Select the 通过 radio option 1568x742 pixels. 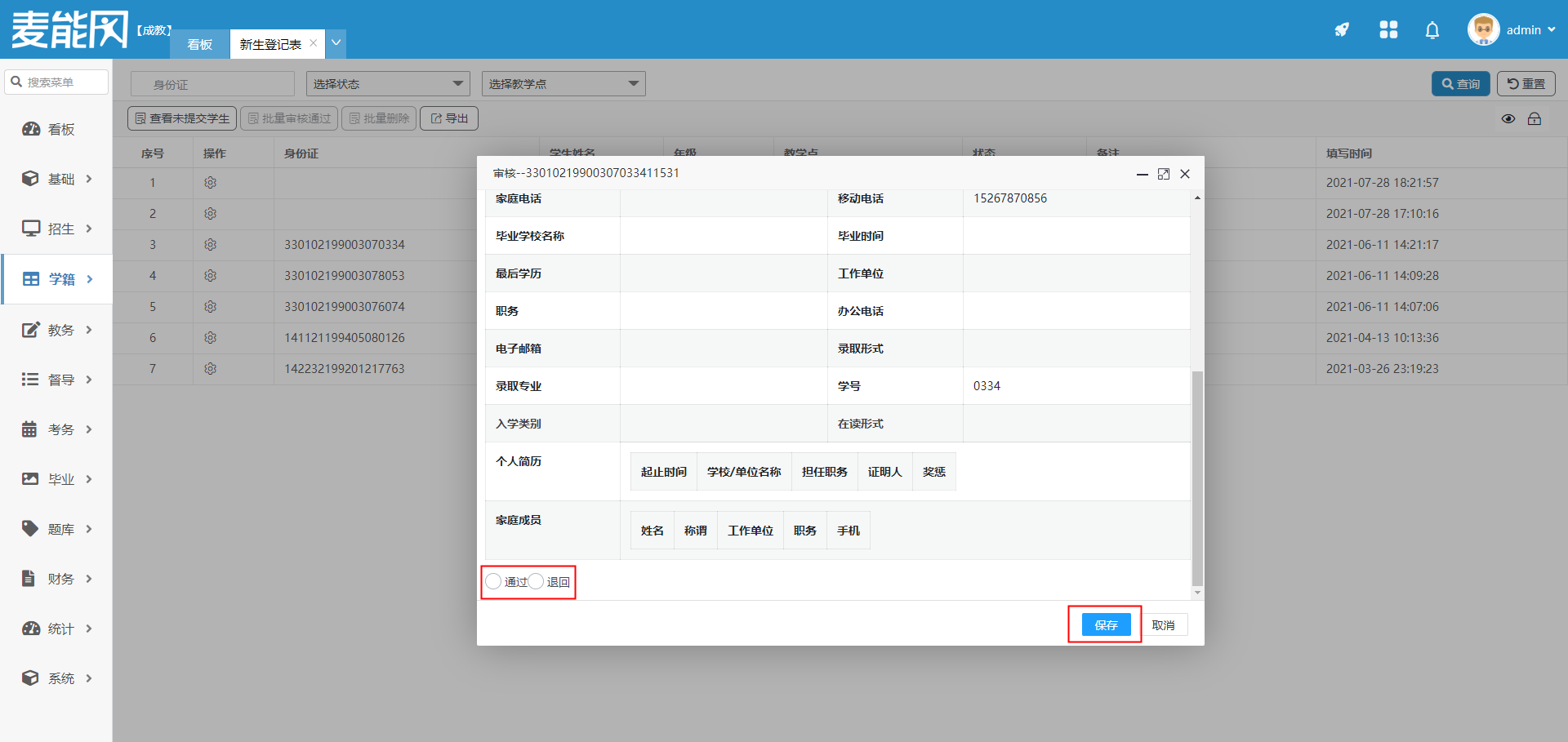(494, 581)
